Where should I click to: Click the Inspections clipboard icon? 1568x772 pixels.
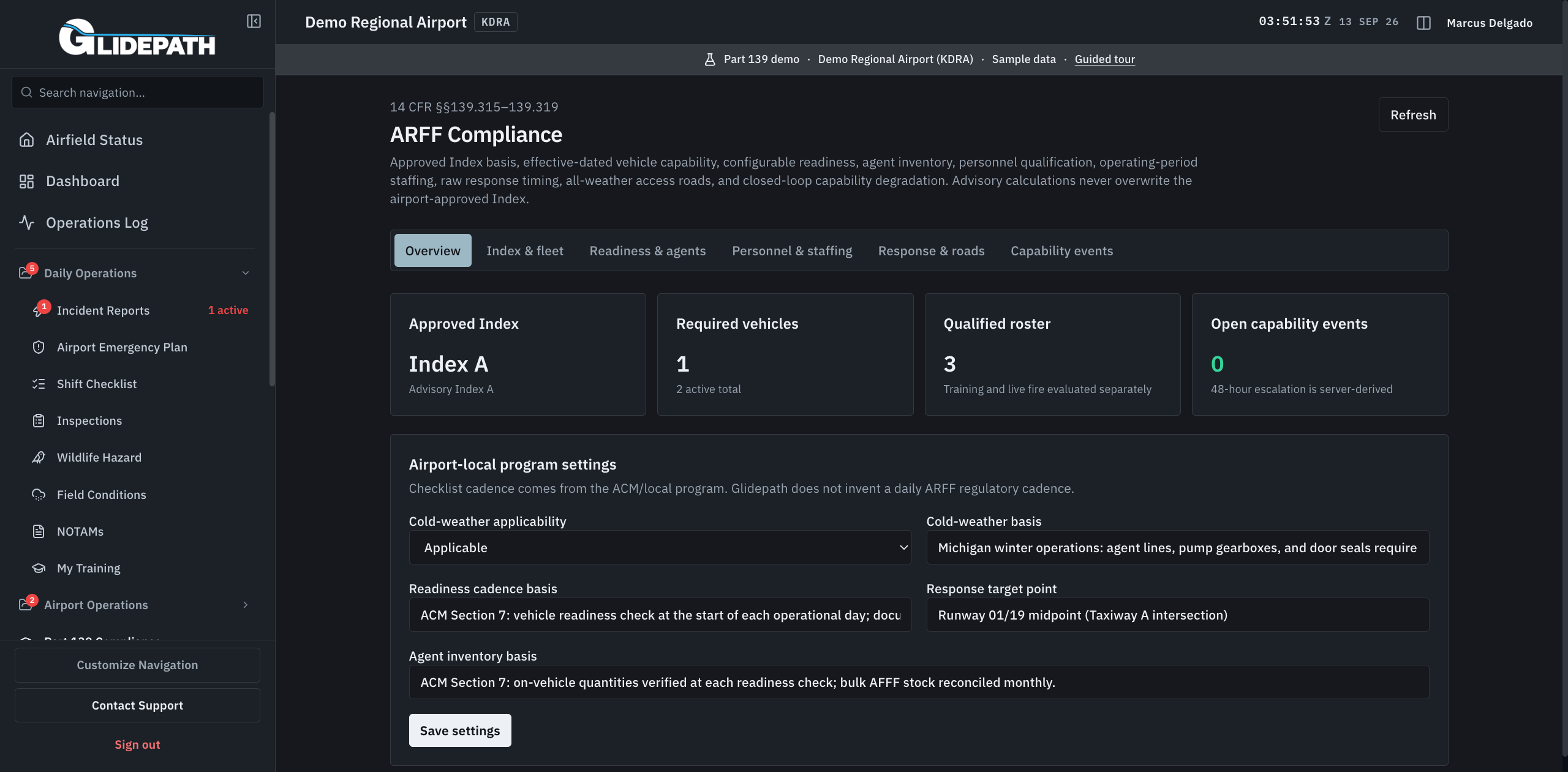[x=39, y=421]
